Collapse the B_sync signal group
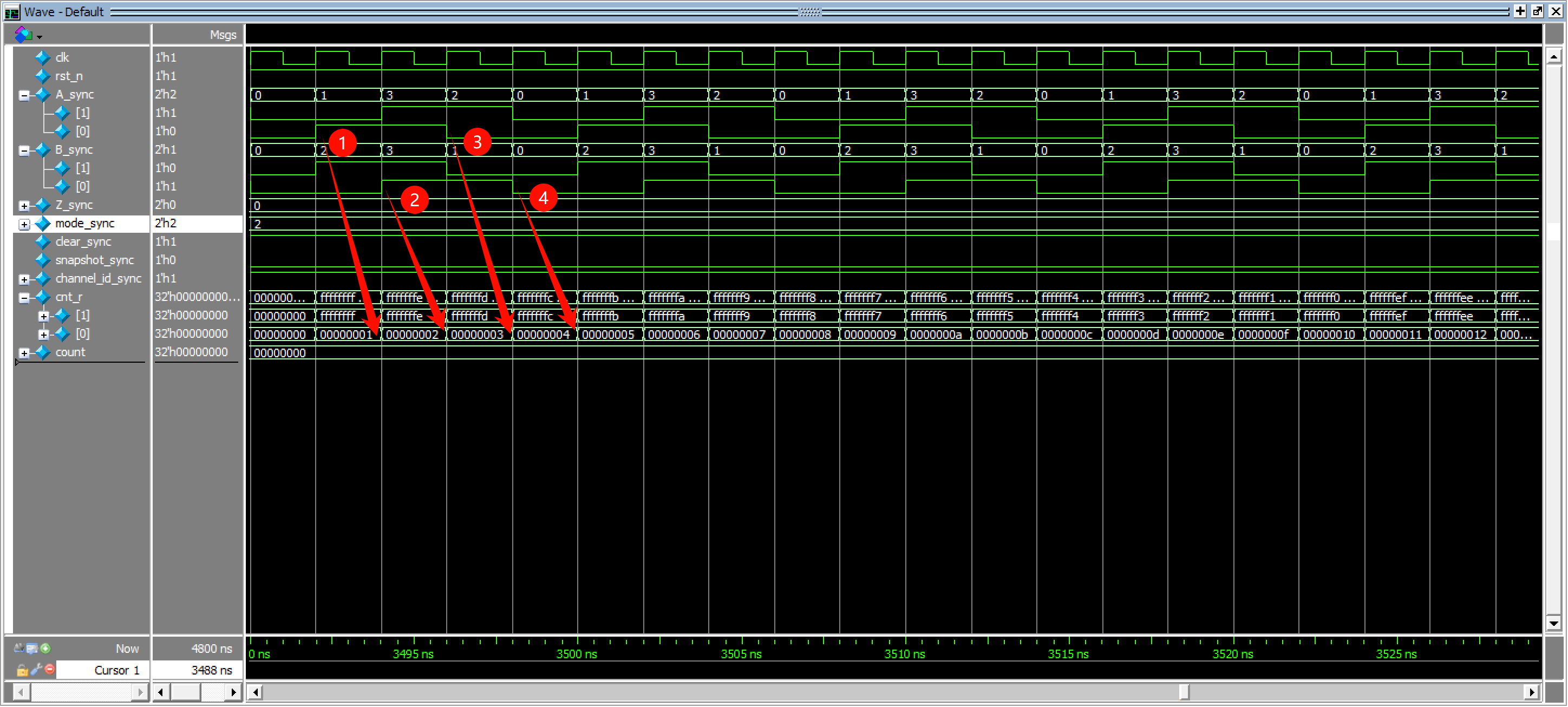Image resolution: width=1568 pixels, height=707 pixels. click(x=24, y=150)
